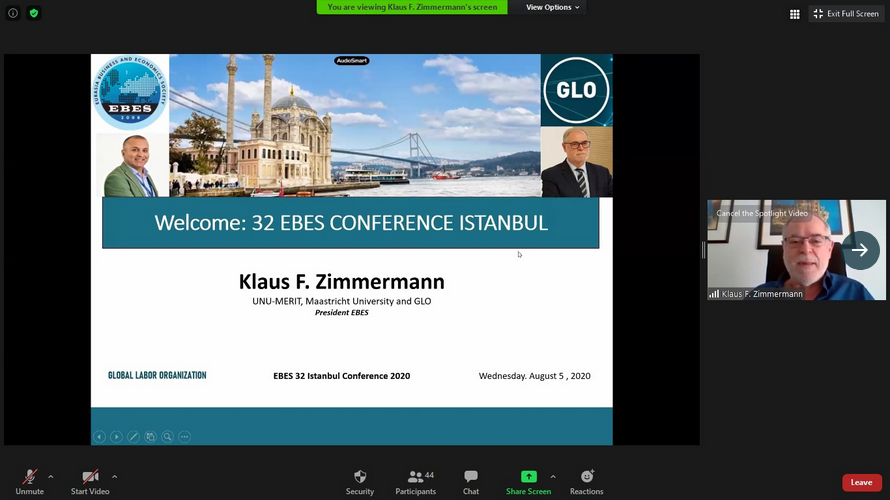Expand video settings arrow next to Start Video
The height and width of the screenshot is (500, 890).
115,477
